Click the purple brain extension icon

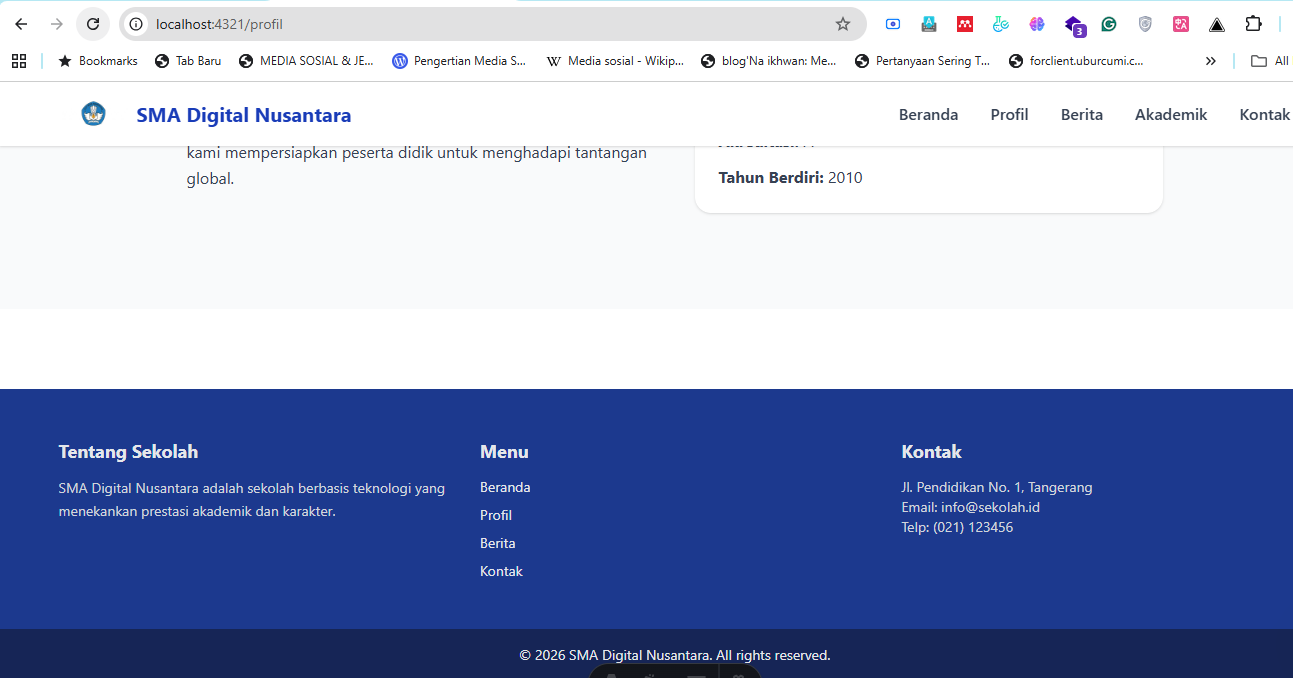[1037, 24]
